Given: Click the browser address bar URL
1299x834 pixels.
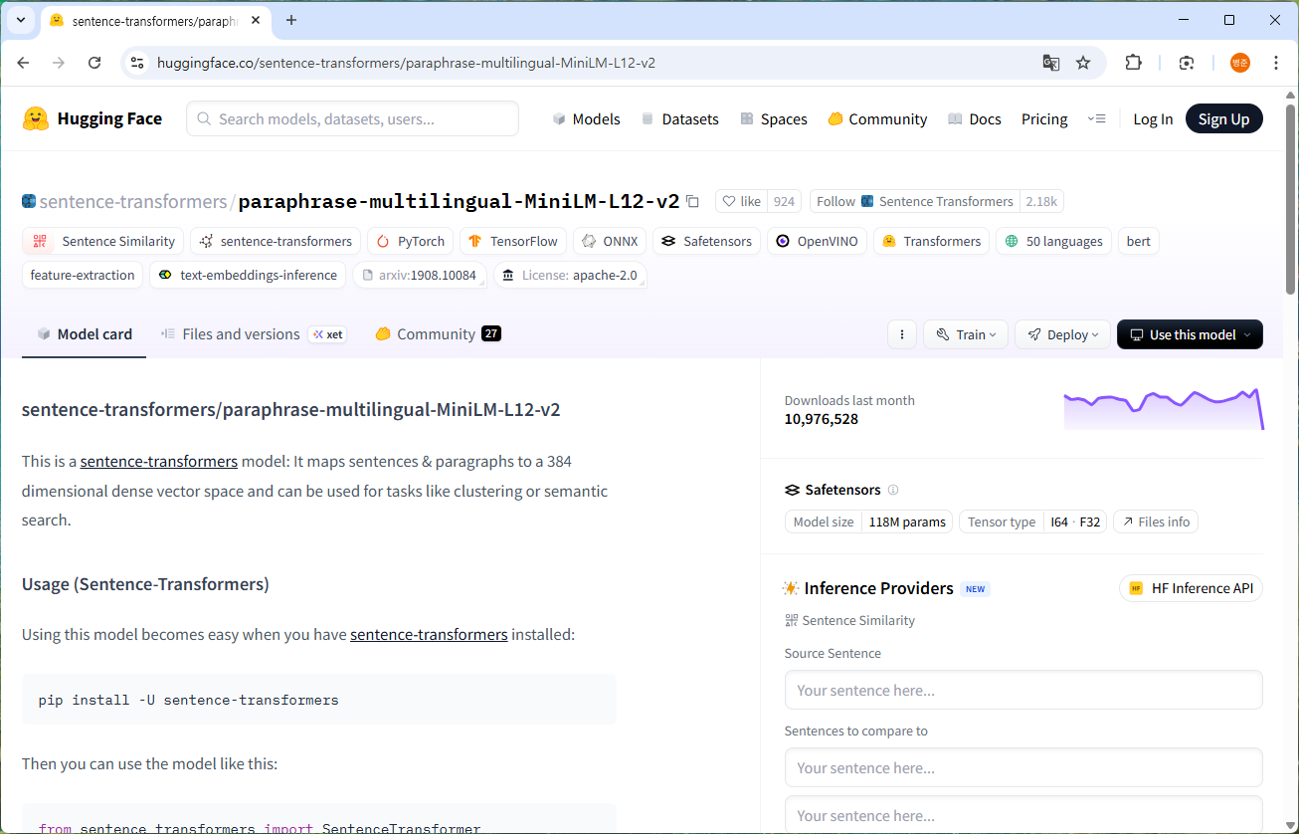Looking at the screenshot, I should tap(406, 63).
